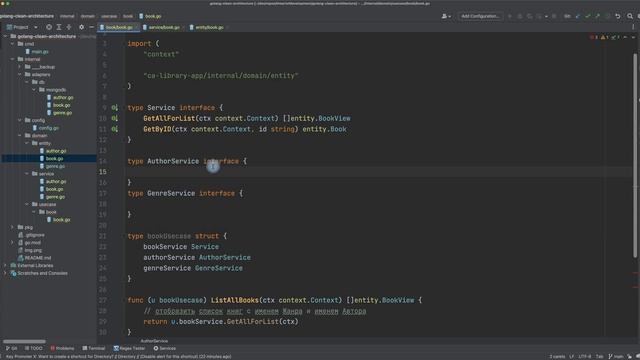
Task: Select main.go in the project tree
Action: [37, 51]
